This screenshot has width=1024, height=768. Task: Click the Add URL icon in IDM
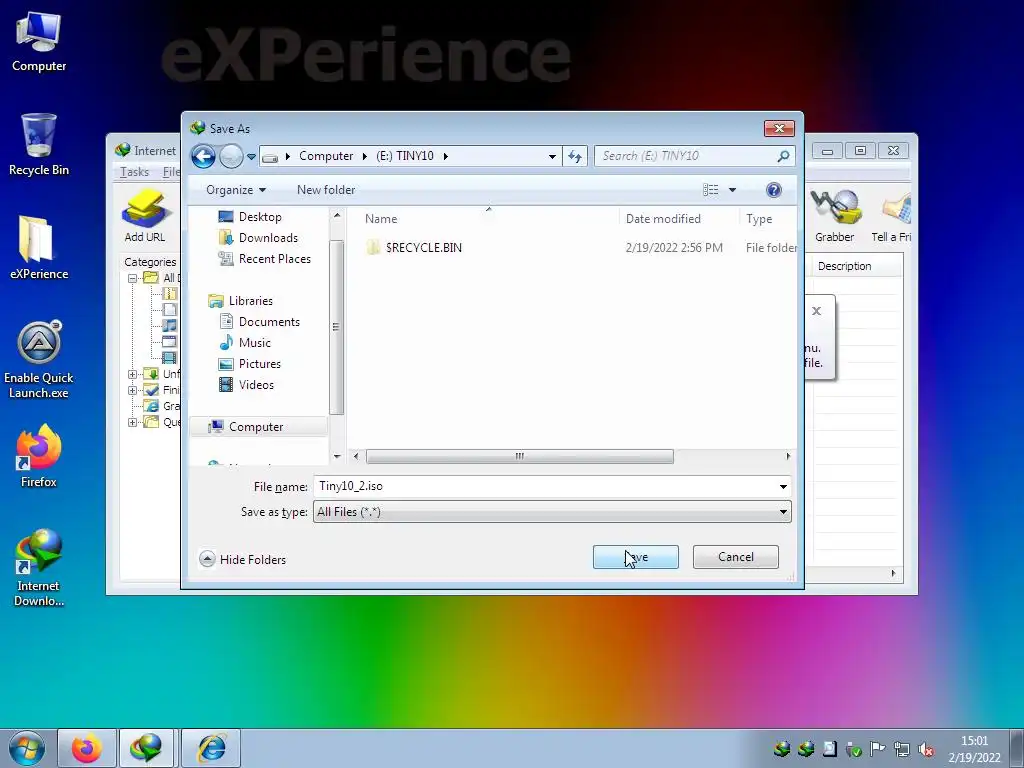tap(145, 217)
